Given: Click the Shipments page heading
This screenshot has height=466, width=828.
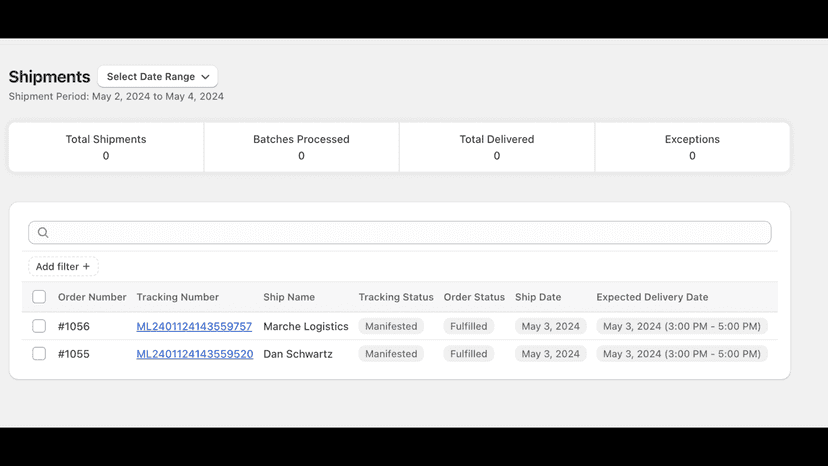Looking at the screenshot, I should point(50,77).
